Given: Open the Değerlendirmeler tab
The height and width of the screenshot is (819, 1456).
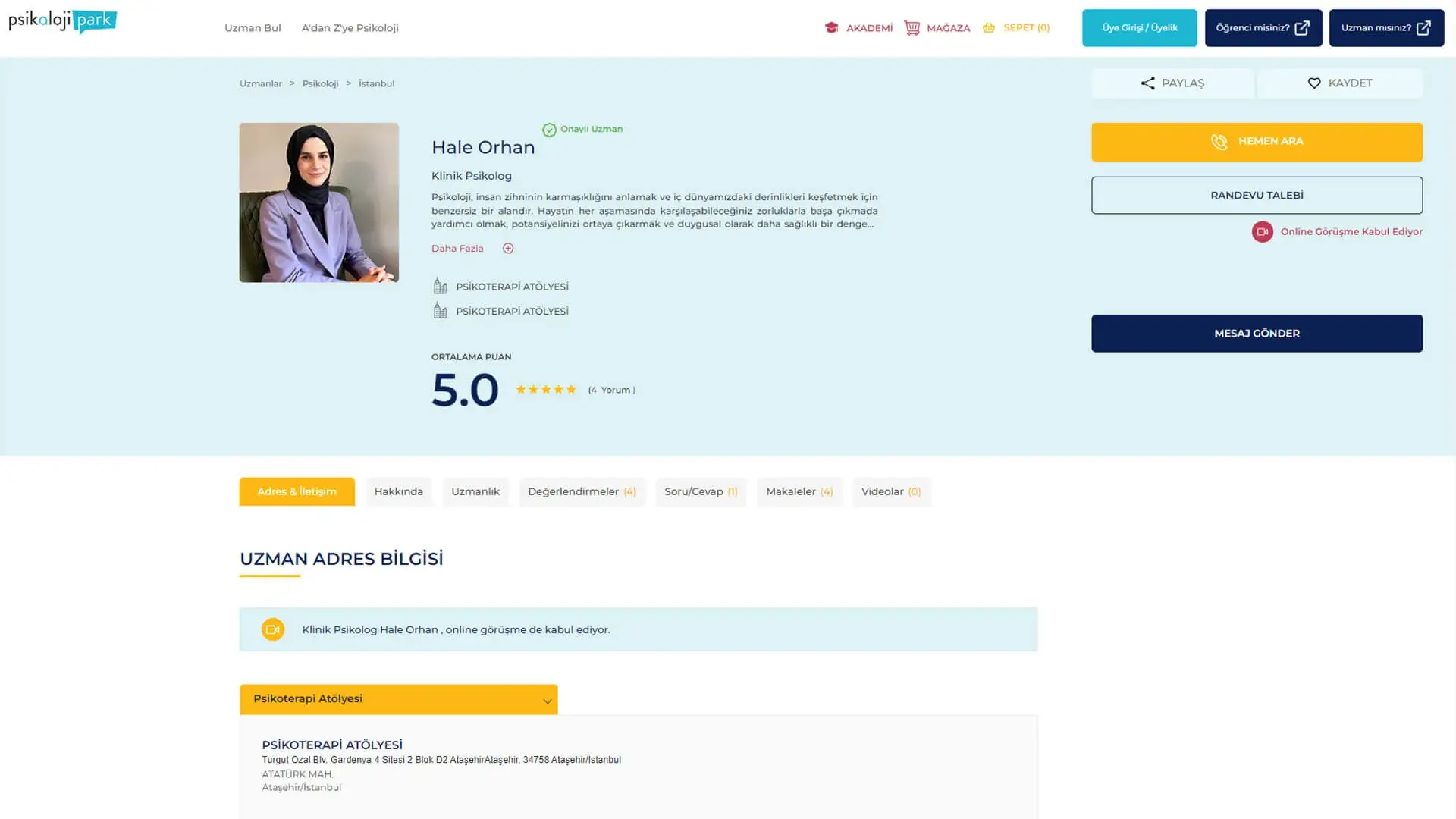Looking at the screenshot, I should point(582,492).
